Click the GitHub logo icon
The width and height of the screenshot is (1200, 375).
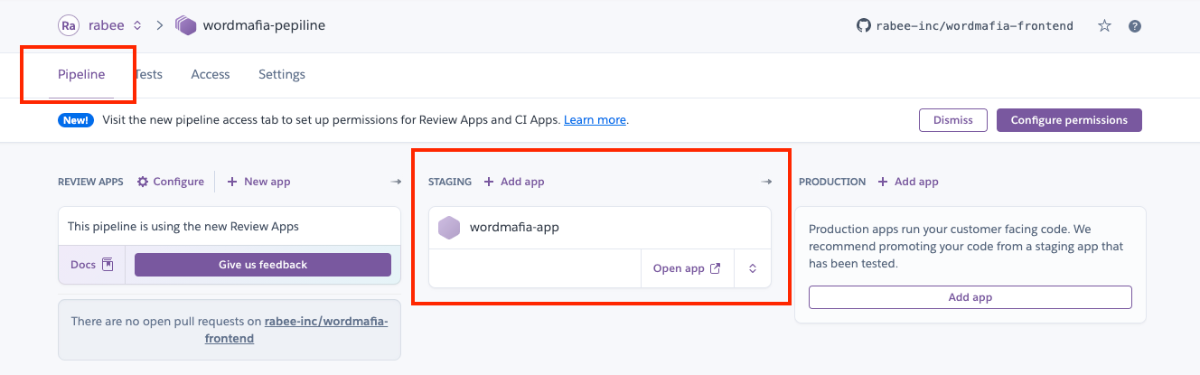click(x=863, y=25)
